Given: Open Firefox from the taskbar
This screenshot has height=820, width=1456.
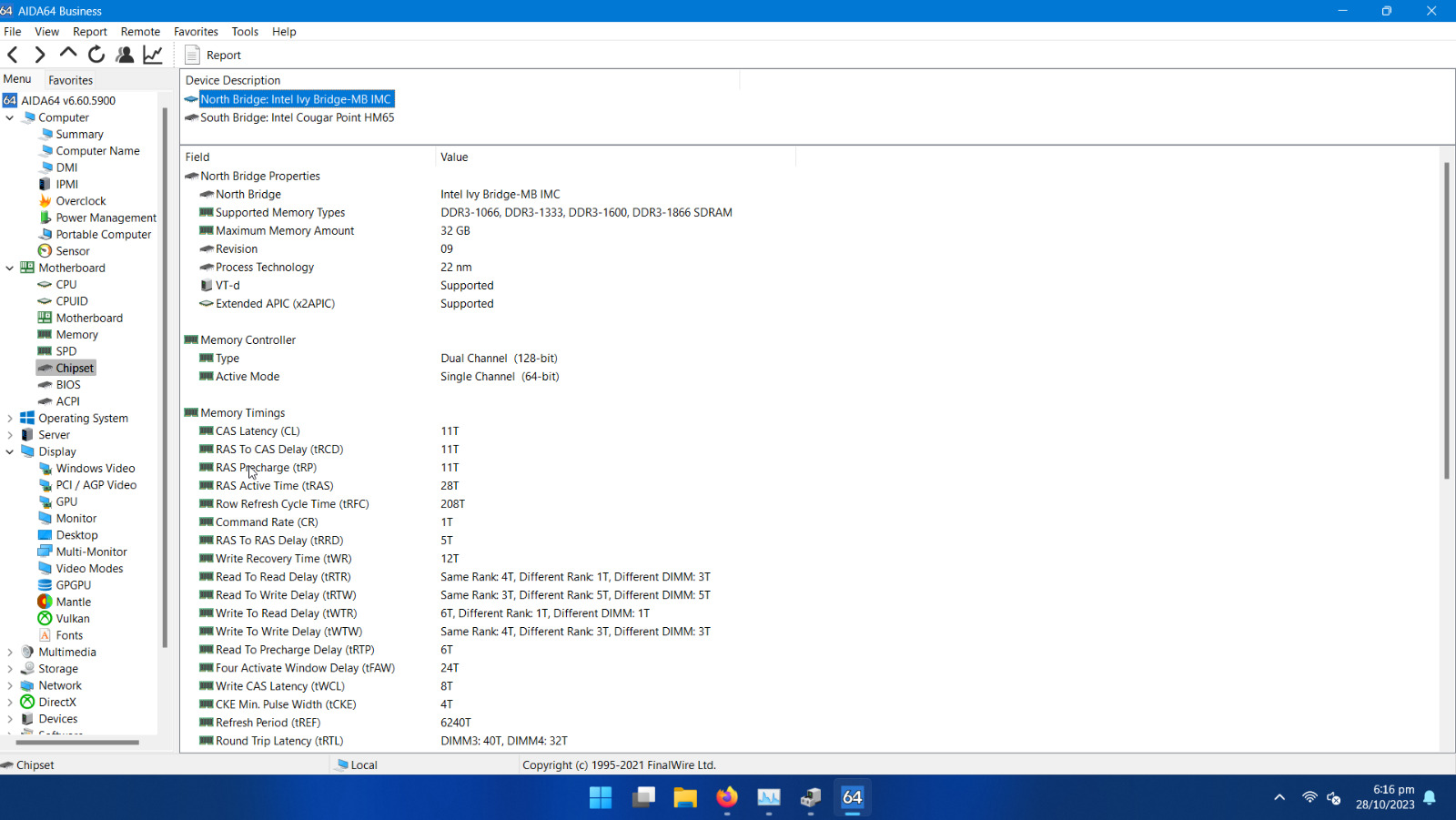Looking at the screenshot, I should (x=726, y=797).
